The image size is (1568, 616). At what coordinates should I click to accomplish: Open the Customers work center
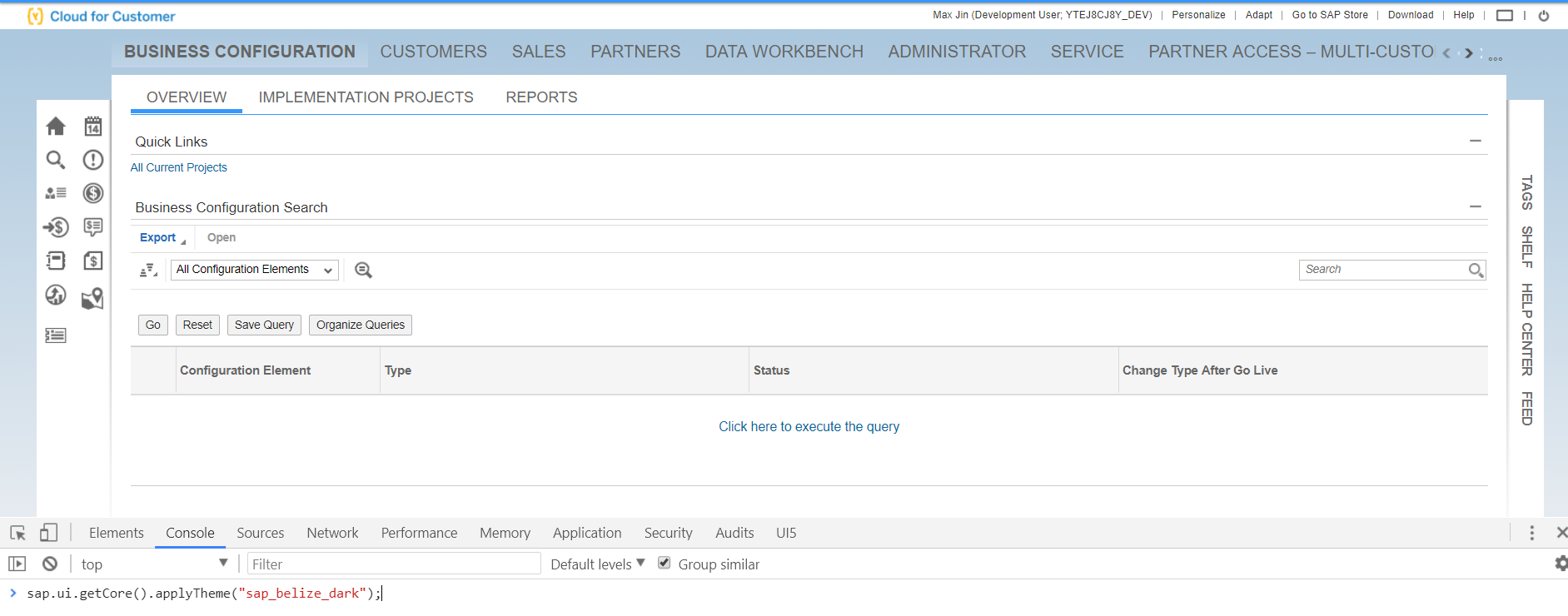pyautogui.click(x=434, y=52)
